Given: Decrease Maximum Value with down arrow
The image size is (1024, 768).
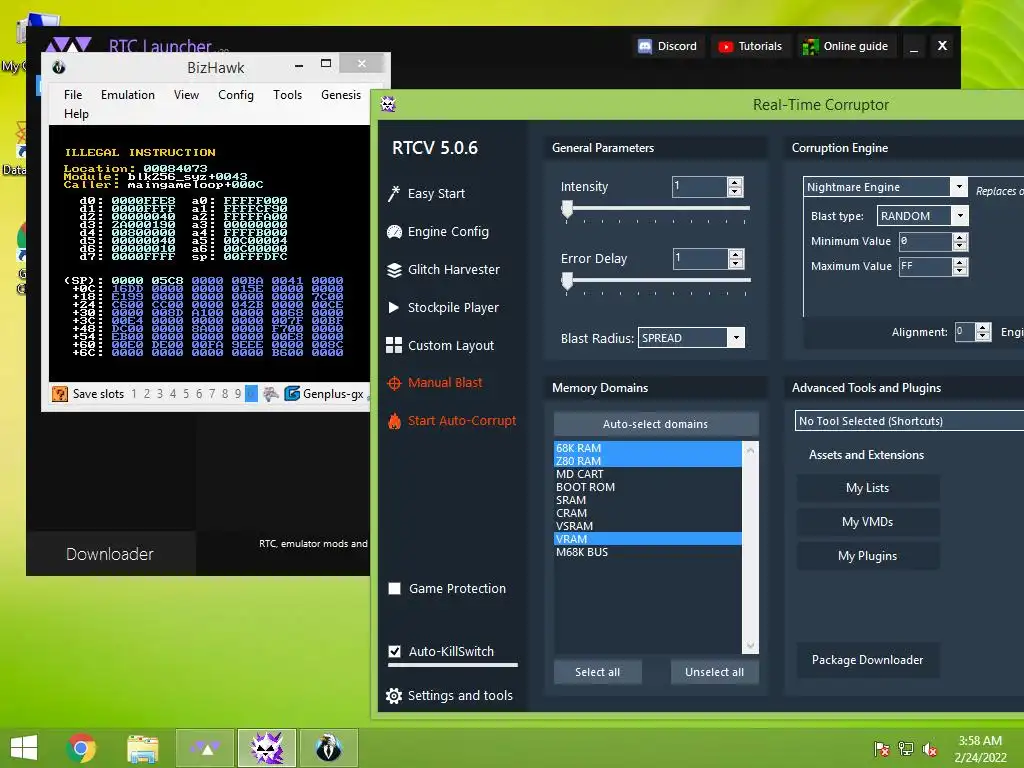Looking at the screenshot, I should [960, 270].
